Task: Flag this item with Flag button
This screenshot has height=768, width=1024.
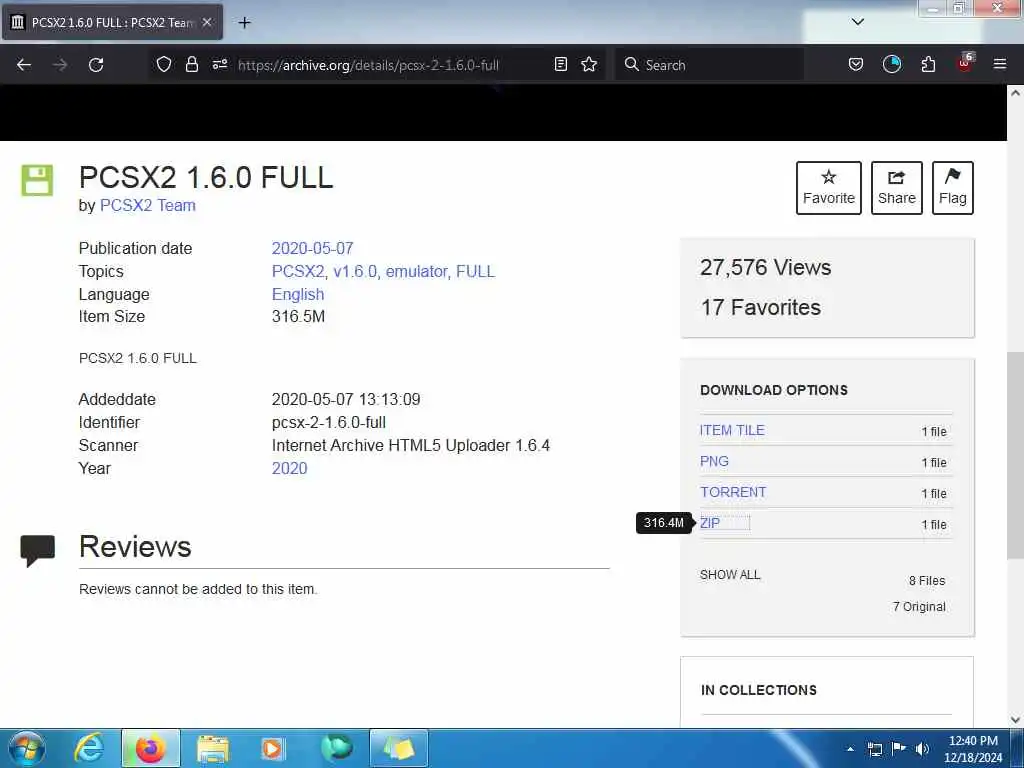Action: [952, 188]
